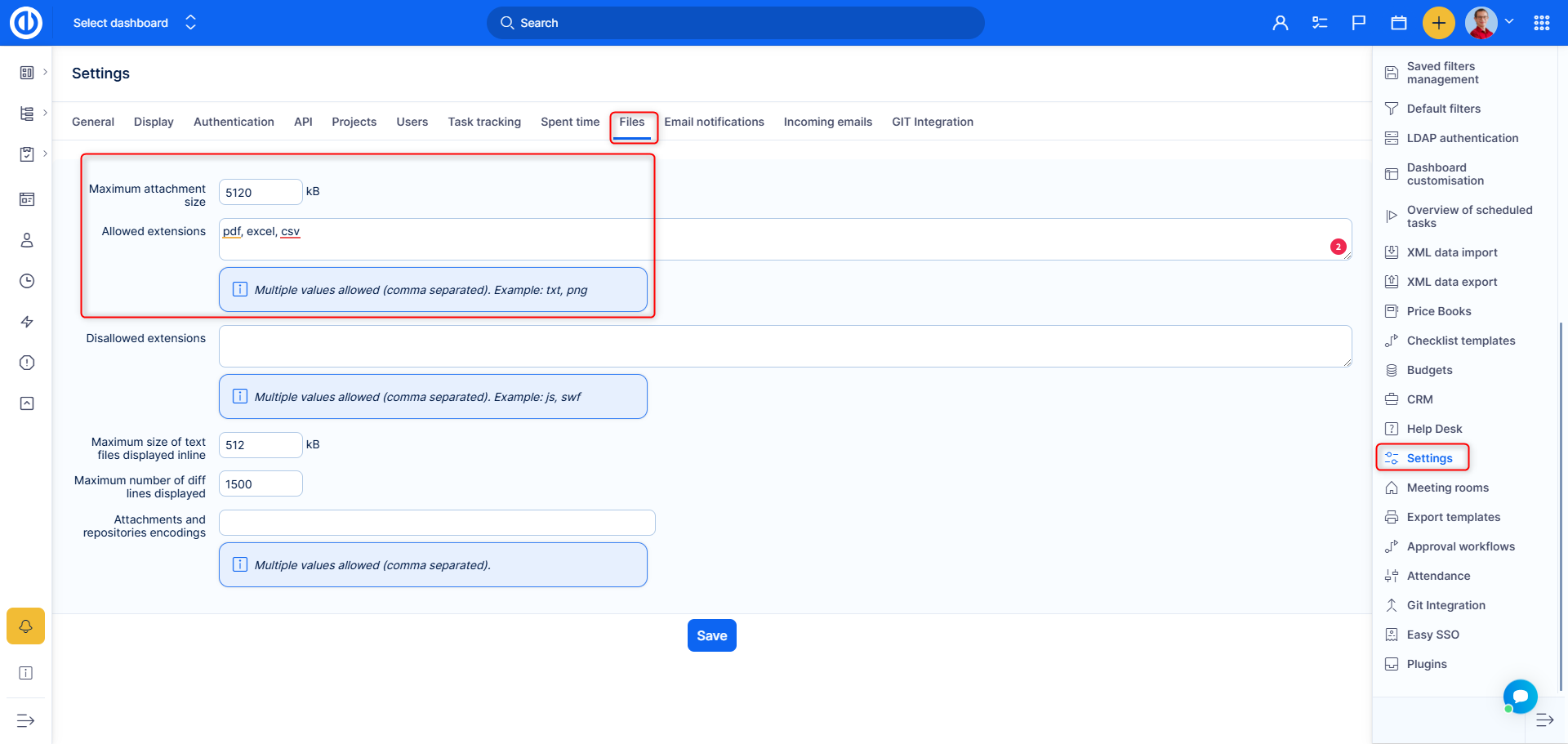Open the user avatar dropdown arrow
This screenshot has height=744, width=1568.
[1509, 22]
